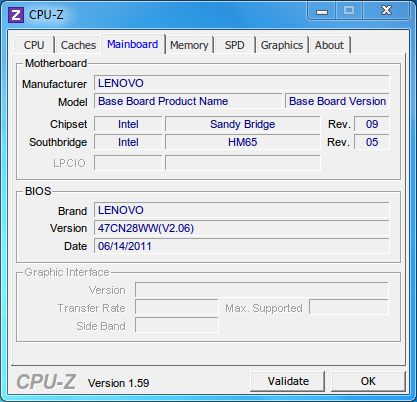The height and width of the screenshot is (402, 417).
Task: Minimize the CPU-Z window
Action: pyautogui.click(x=322, y=11)
